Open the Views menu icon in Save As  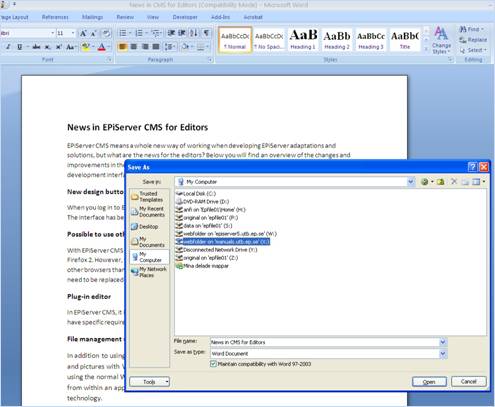coord(479,182)
